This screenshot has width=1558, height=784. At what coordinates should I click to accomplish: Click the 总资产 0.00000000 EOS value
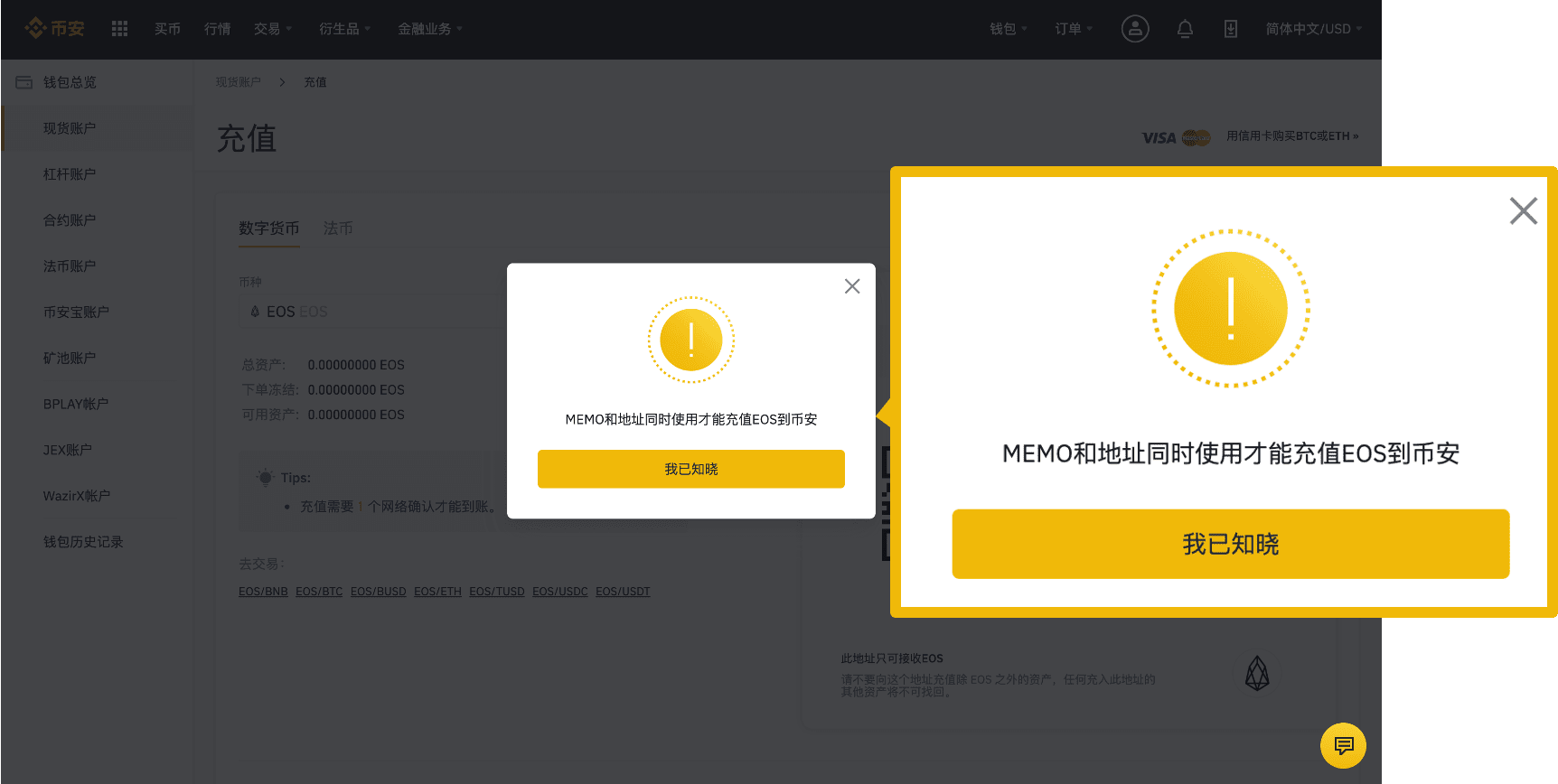pyautogui.click(x=356, y=365)
